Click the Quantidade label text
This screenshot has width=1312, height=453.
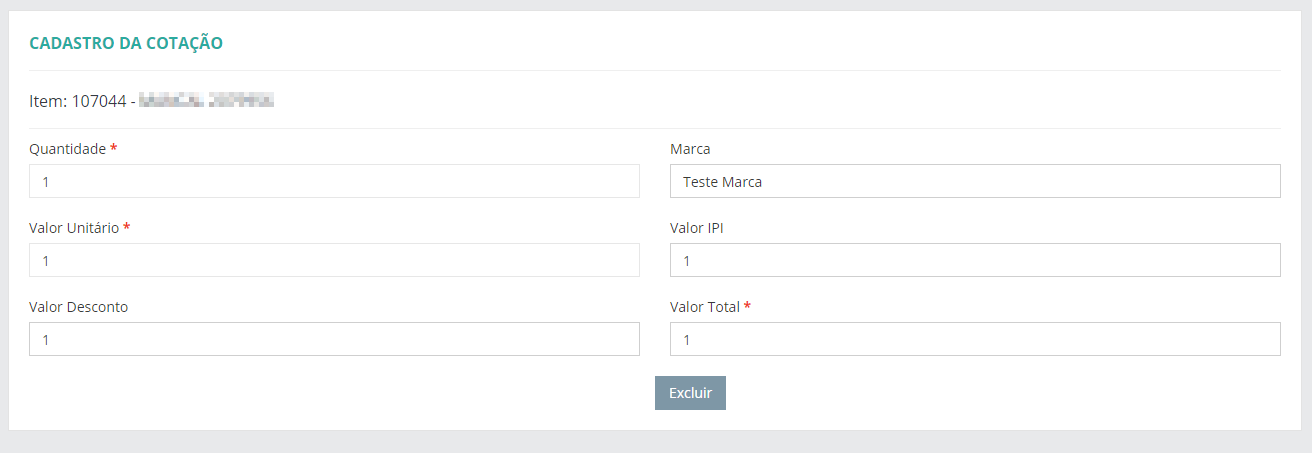click(x=67, y=149)
